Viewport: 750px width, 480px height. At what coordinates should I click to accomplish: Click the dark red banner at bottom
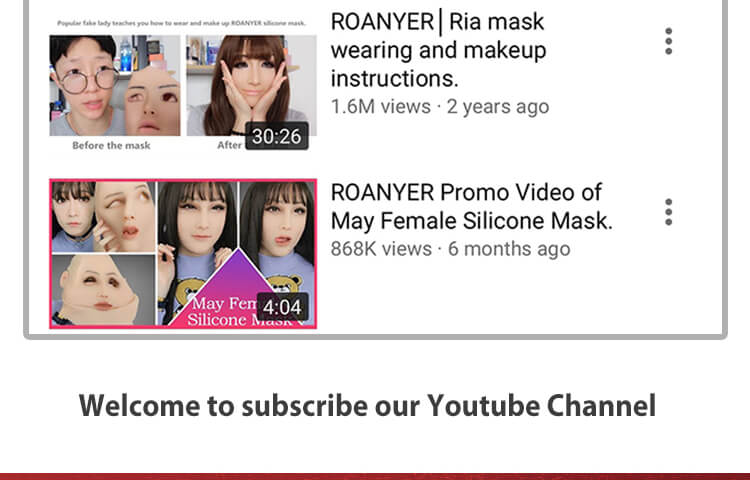coord(375,477)
